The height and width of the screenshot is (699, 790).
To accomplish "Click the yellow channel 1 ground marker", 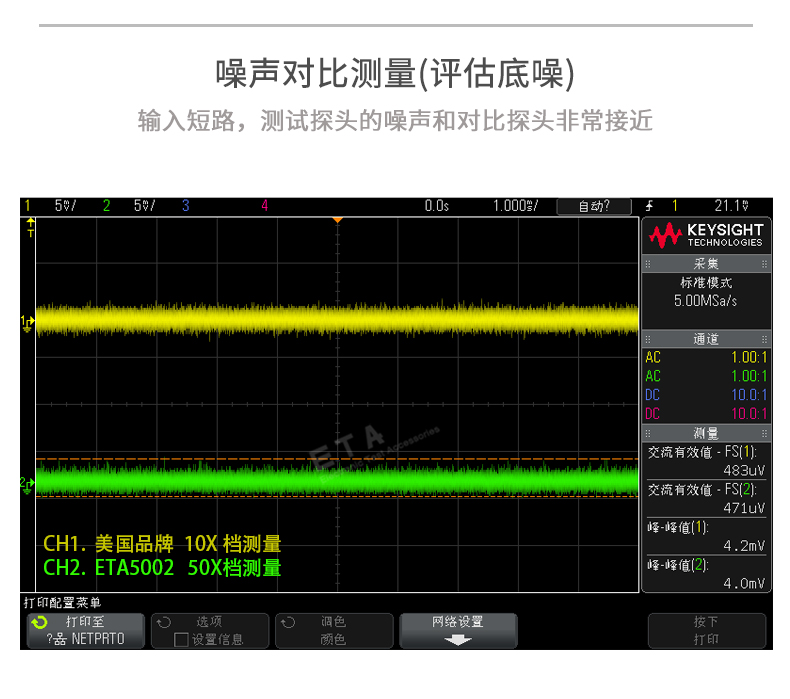I will (27, 321).
